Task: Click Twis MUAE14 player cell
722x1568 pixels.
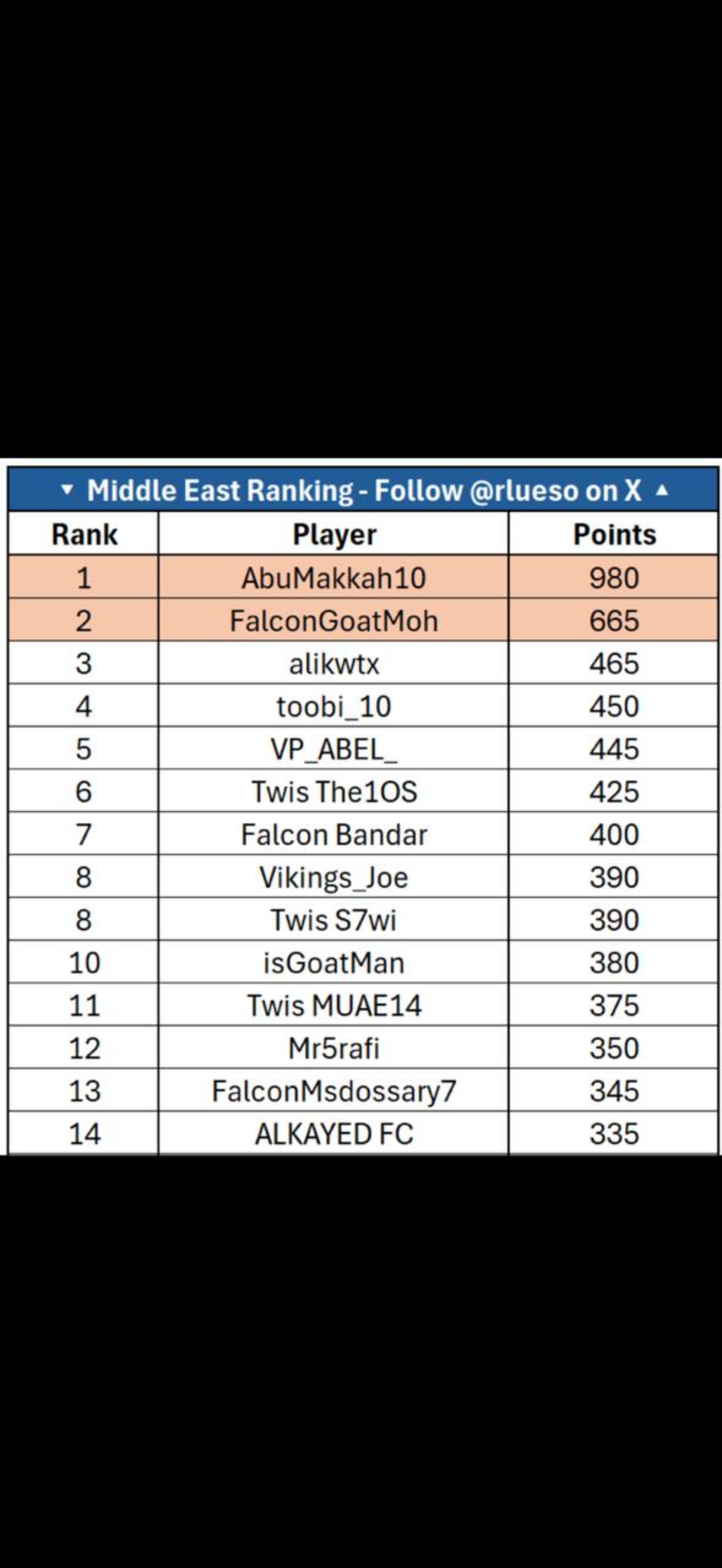Action: [334, 1005]
